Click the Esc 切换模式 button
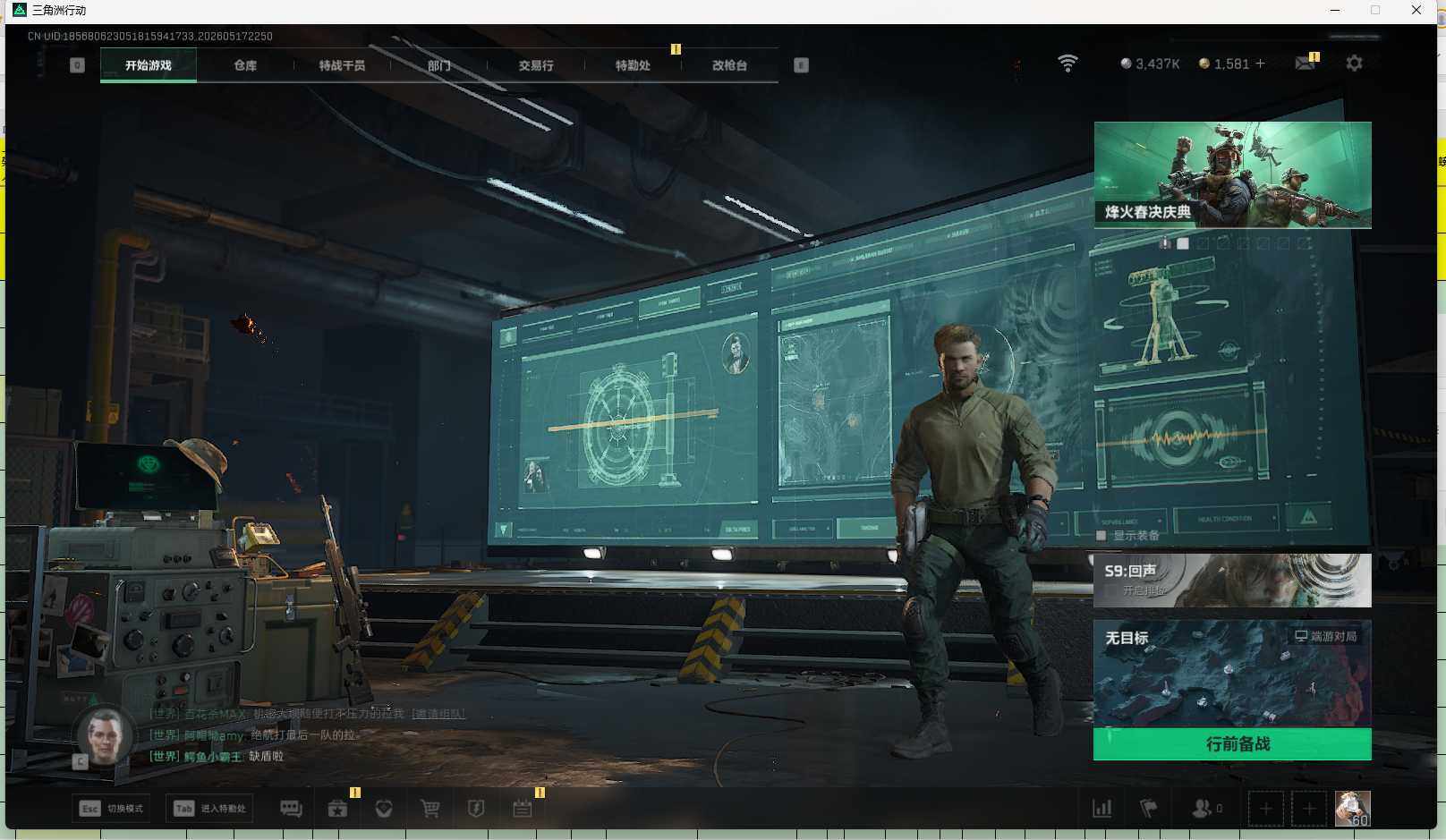Screen dimensions: 1446x840 (112, 809)
